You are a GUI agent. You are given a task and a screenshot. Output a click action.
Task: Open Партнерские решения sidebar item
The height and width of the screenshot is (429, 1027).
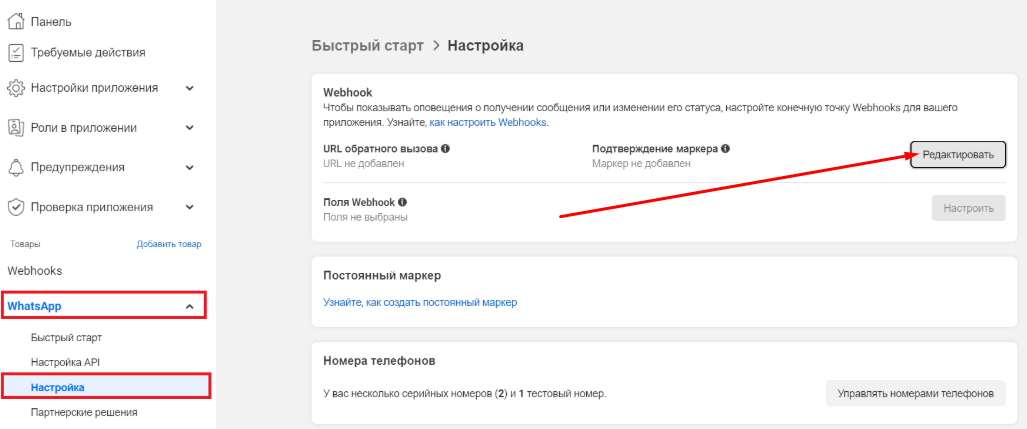coord(84,411)
